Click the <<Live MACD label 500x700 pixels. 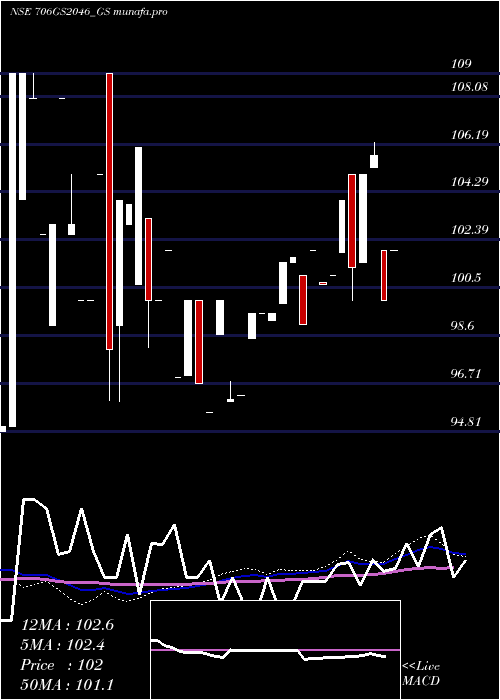[421, 674]
